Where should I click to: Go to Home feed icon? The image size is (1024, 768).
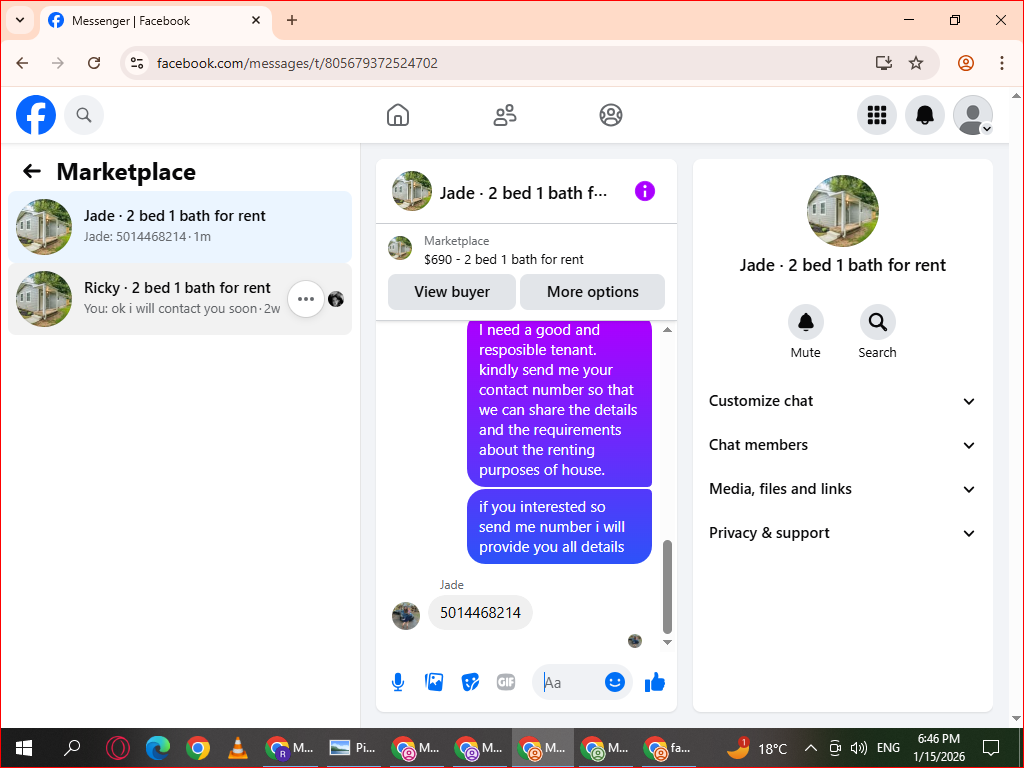(x=398, y=115)
